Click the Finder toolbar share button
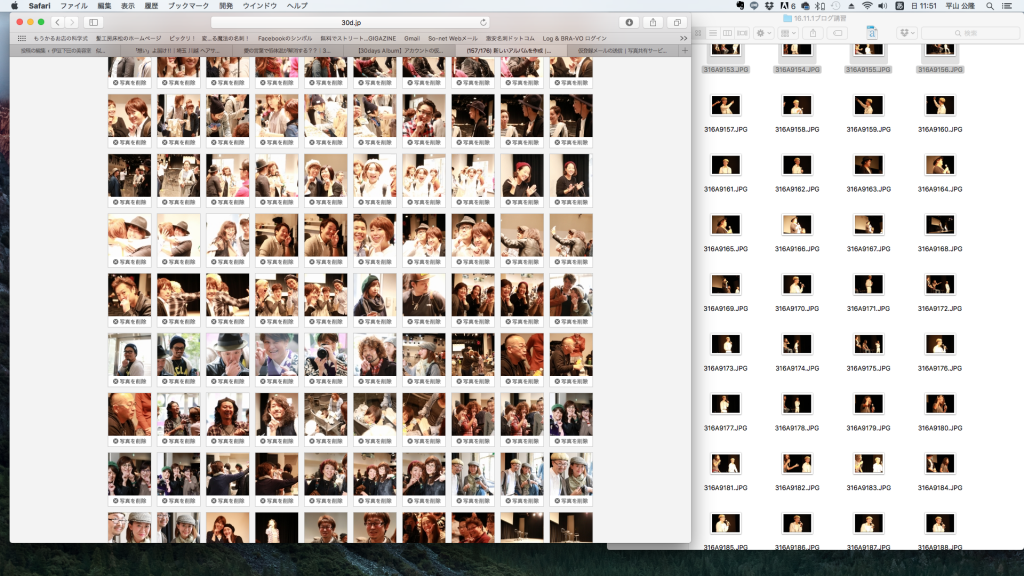The height and width of the screenshot is (576, 1024). (813, 33)
